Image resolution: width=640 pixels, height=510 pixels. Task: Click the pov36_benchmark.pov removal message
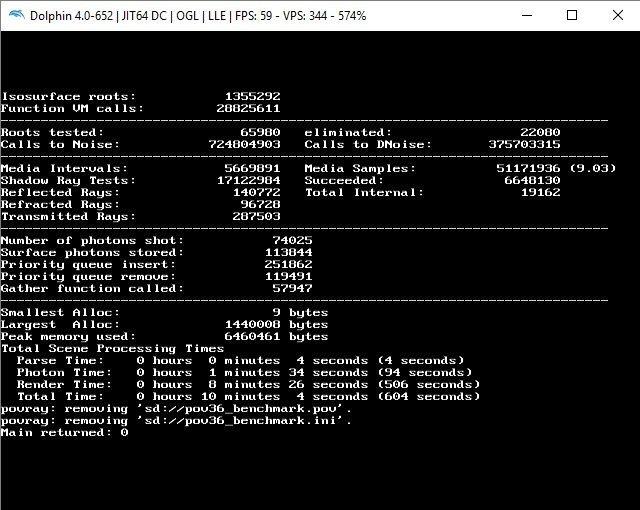coord(176,408)
